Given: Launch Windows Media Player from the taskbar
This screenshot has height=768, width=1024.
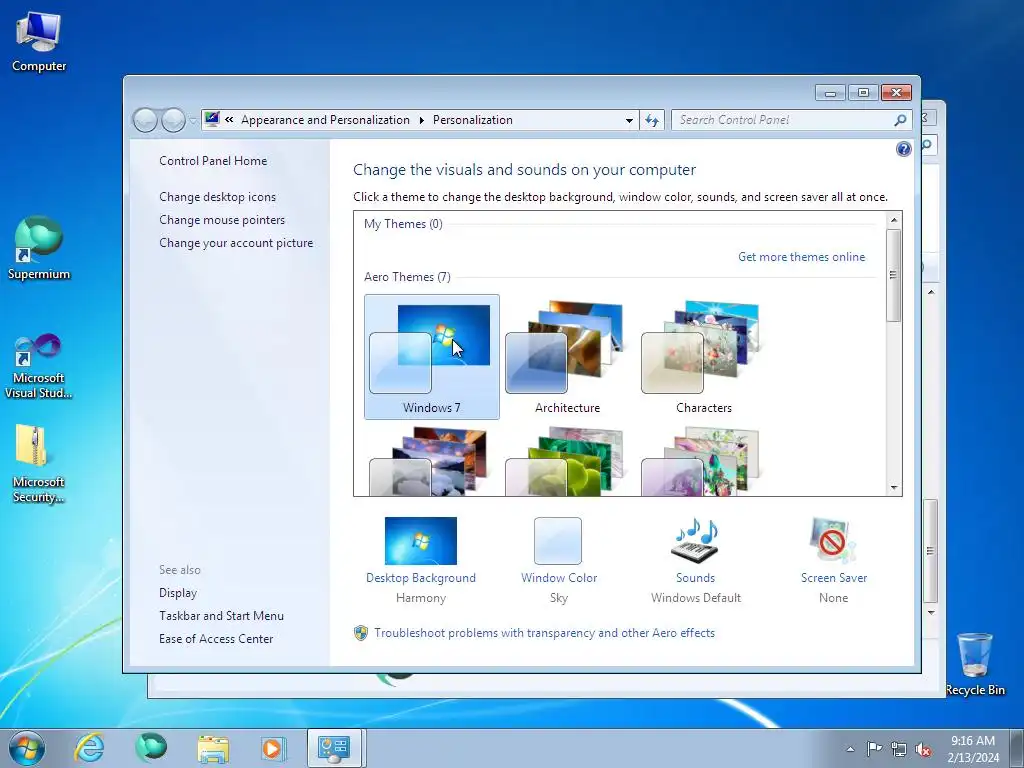Looking at the screenshot, I should (x=272, y=748).
